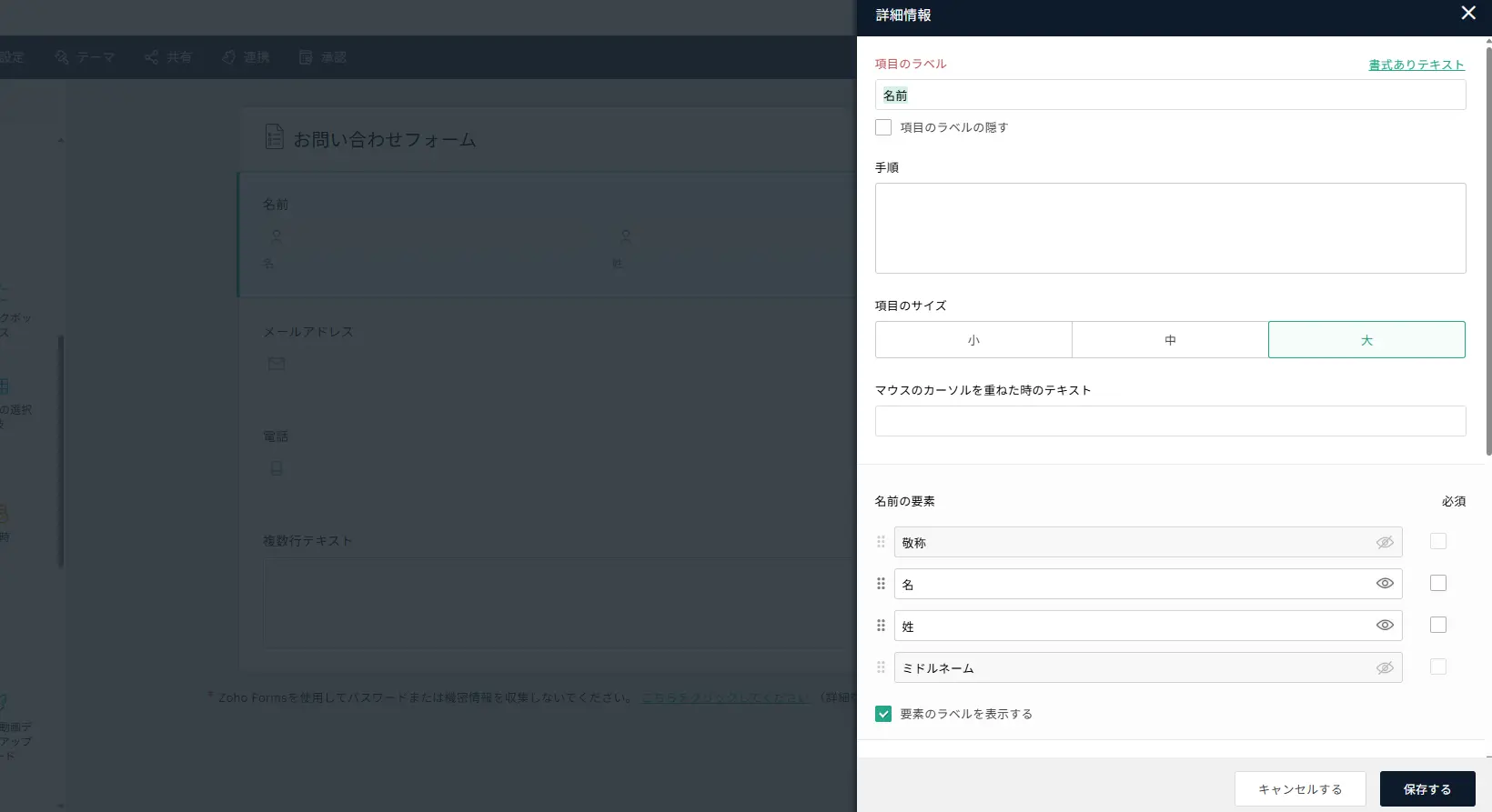1492x812 pixels.
Task: Open the 連携 tab in background toolbar
Action: point(246,57)
